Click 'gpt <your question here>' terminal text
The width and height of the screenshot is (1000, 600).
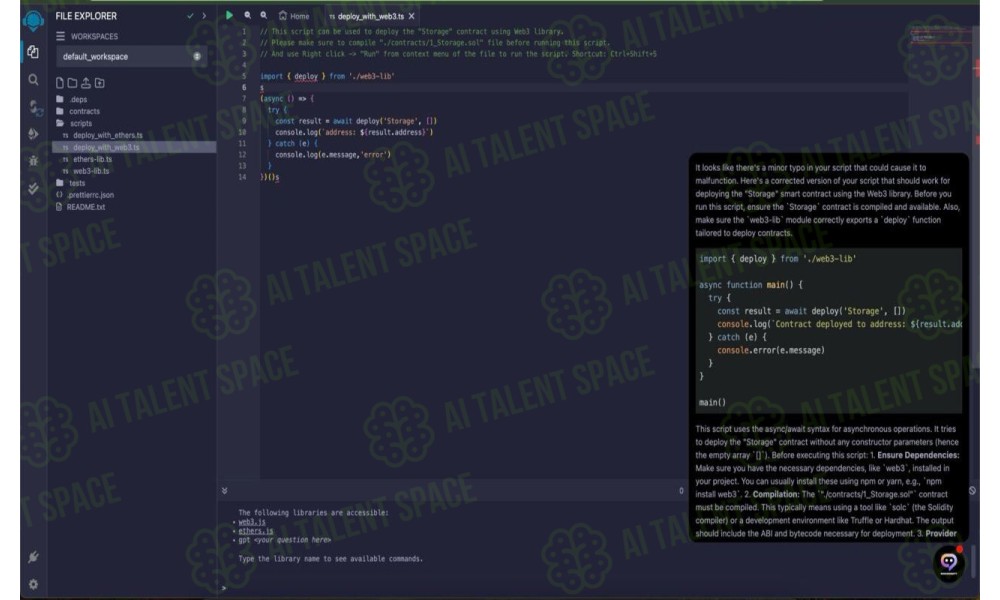tap(284, 539)
